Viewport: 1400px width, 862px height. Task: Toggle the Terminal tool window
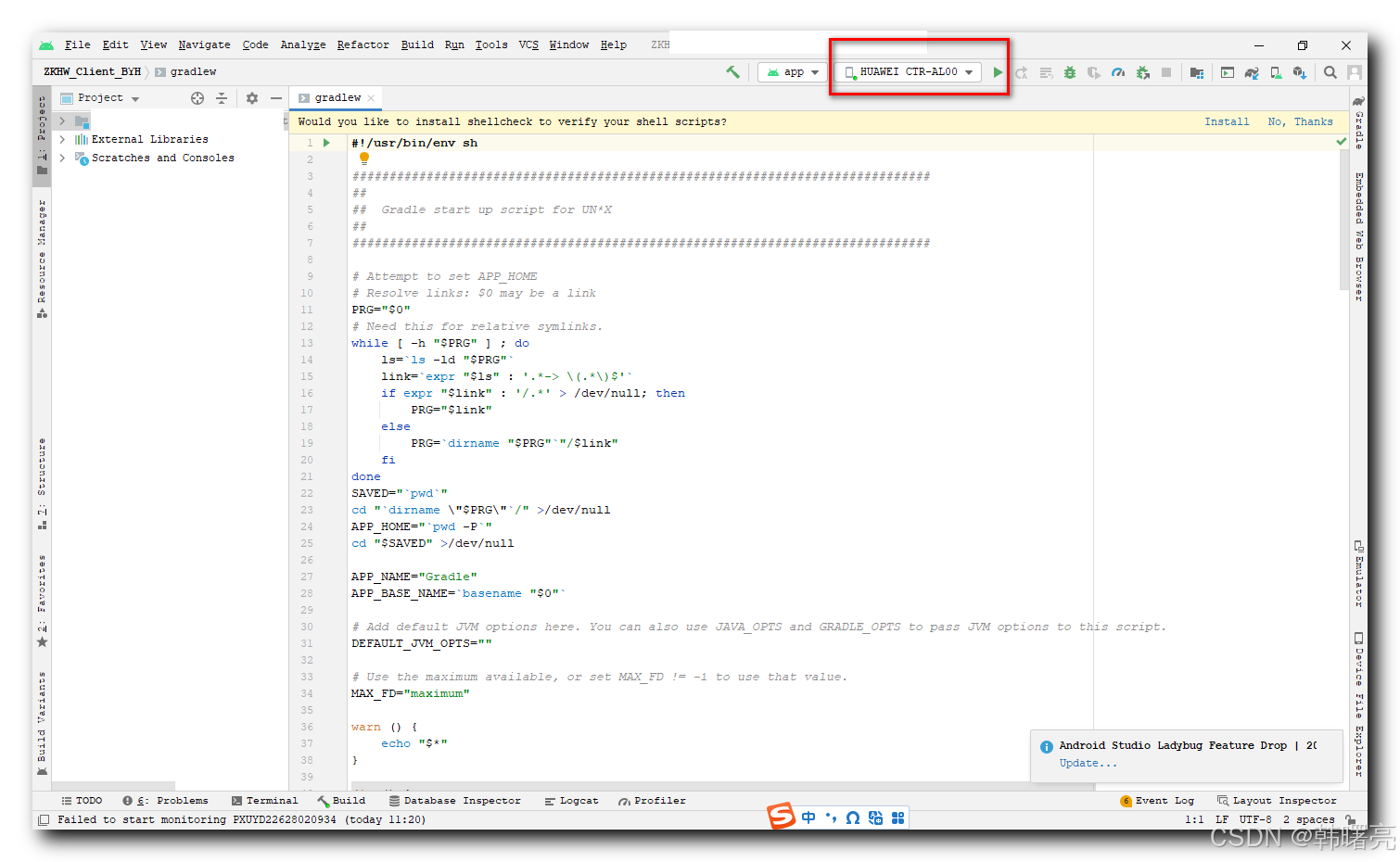tap(265, 801)
